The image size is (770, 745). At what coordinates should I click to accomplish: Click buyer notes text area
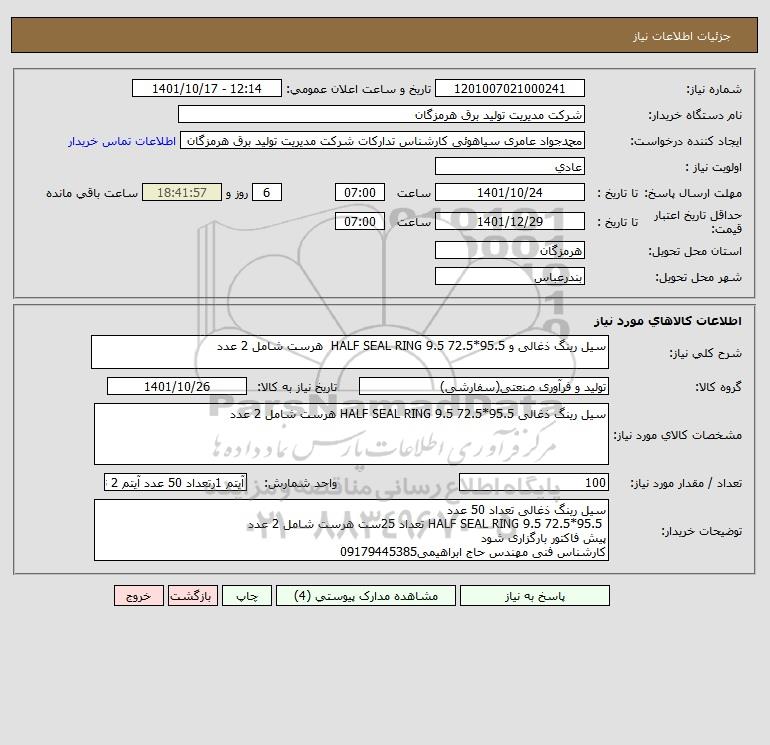coord(351,530)
